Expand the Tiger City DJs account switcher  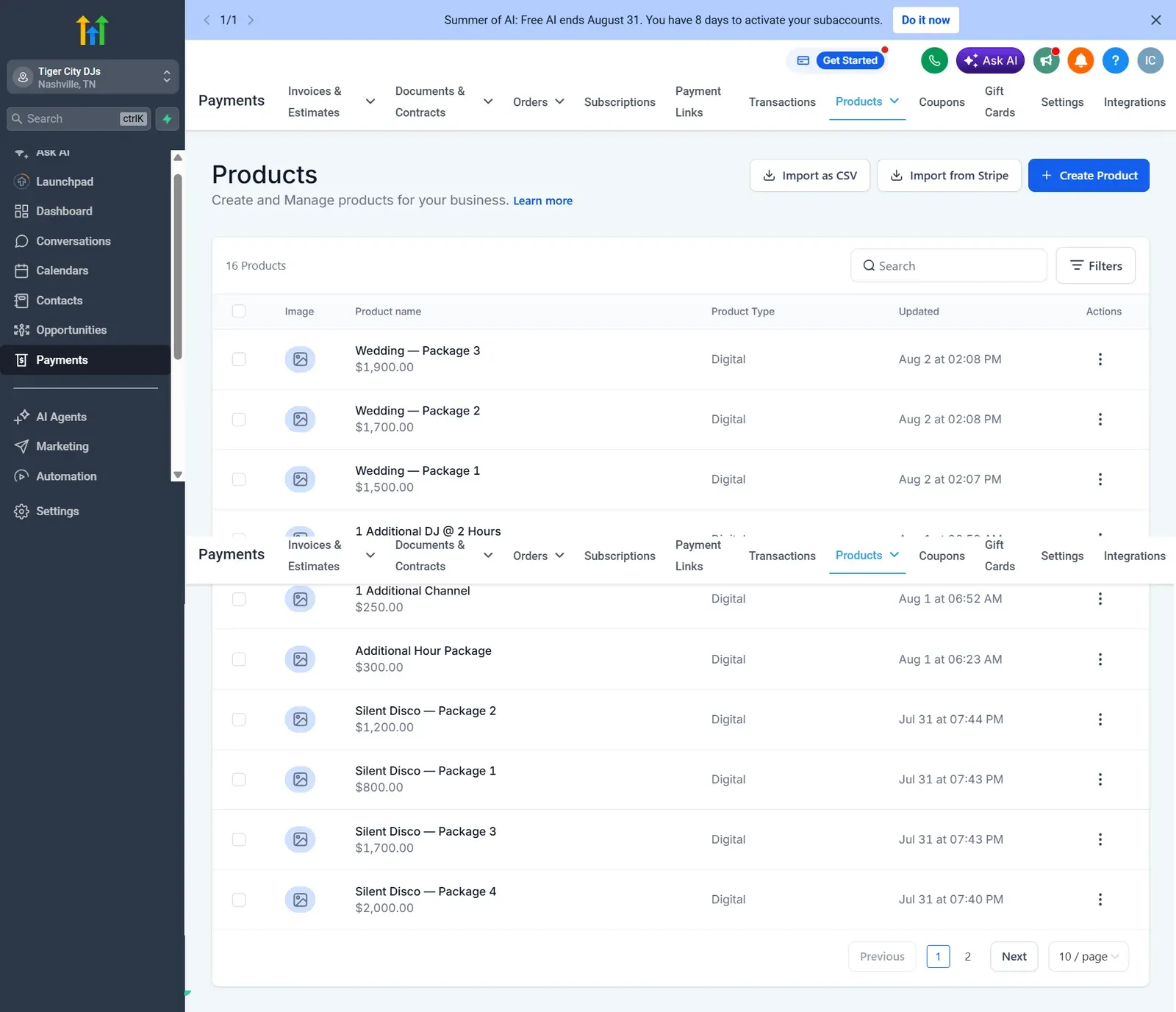point(93,77)
